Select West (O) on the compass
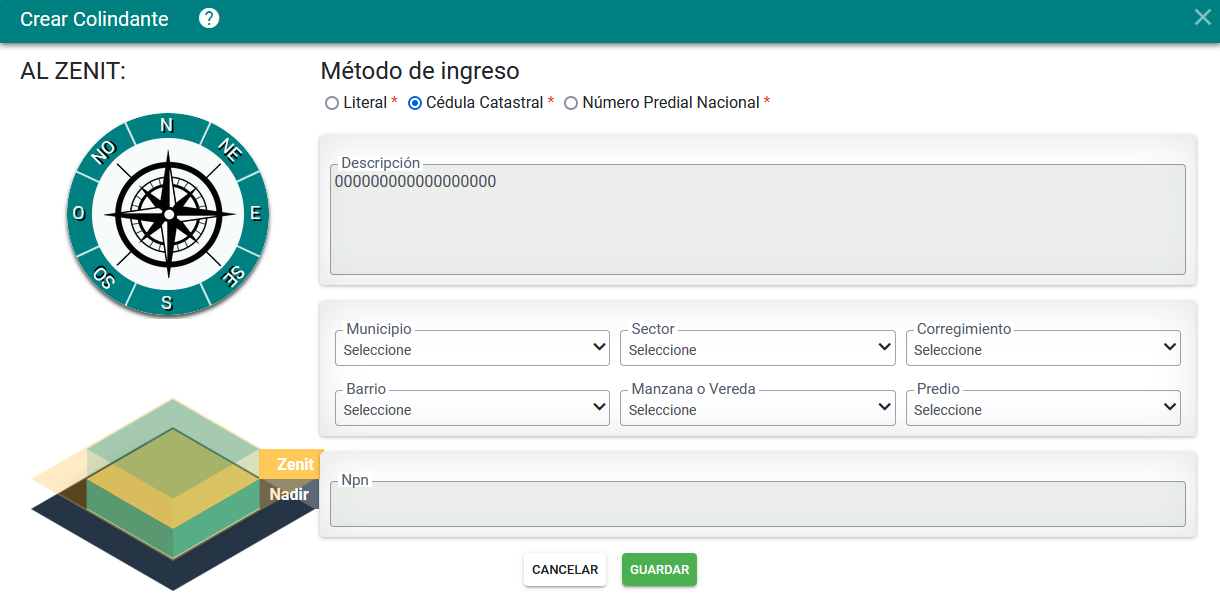The width and height of the screenshot is (1220, 596). tap(79, 214)
